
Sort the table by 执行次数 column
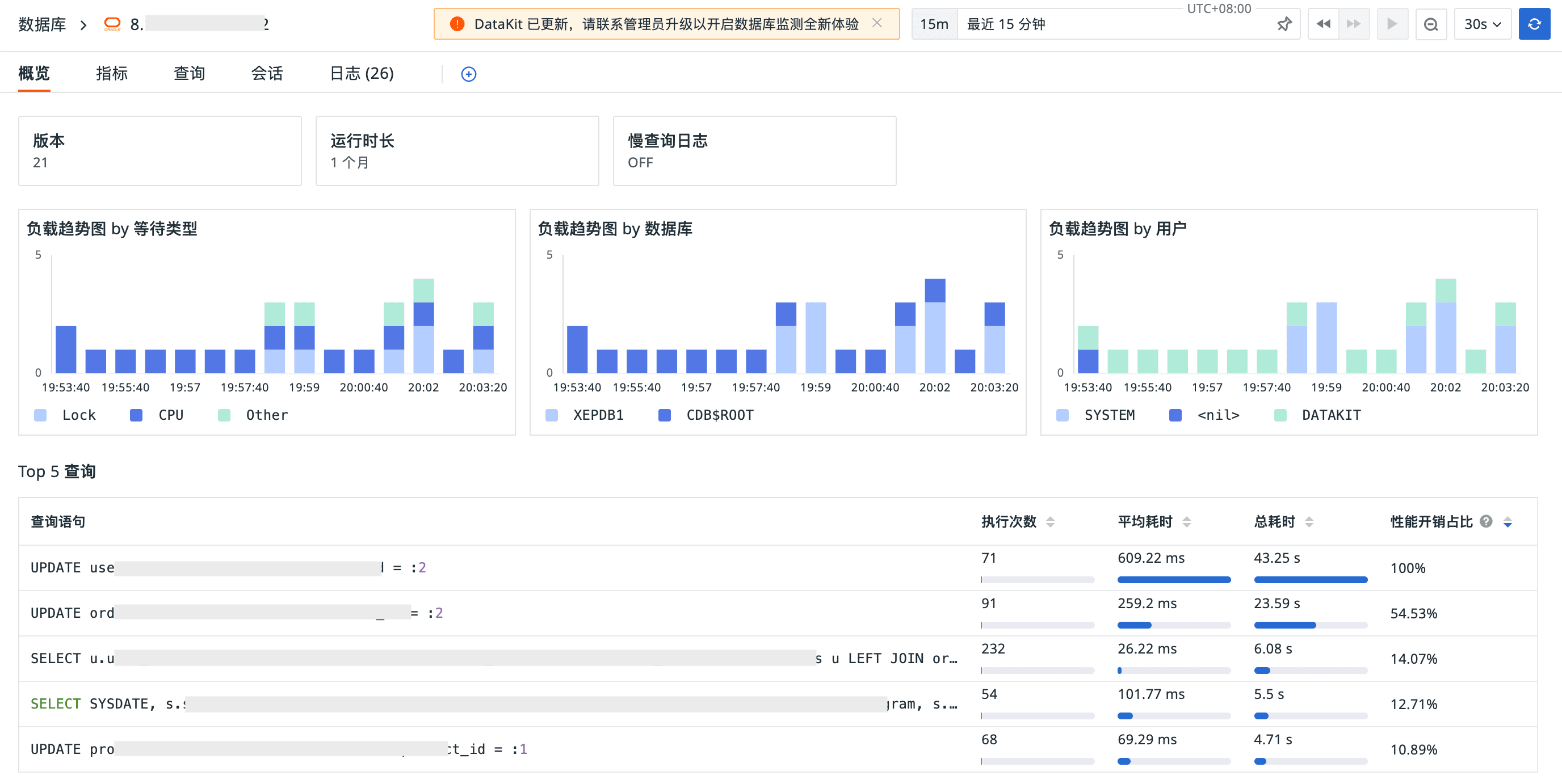coord(1050,522)
